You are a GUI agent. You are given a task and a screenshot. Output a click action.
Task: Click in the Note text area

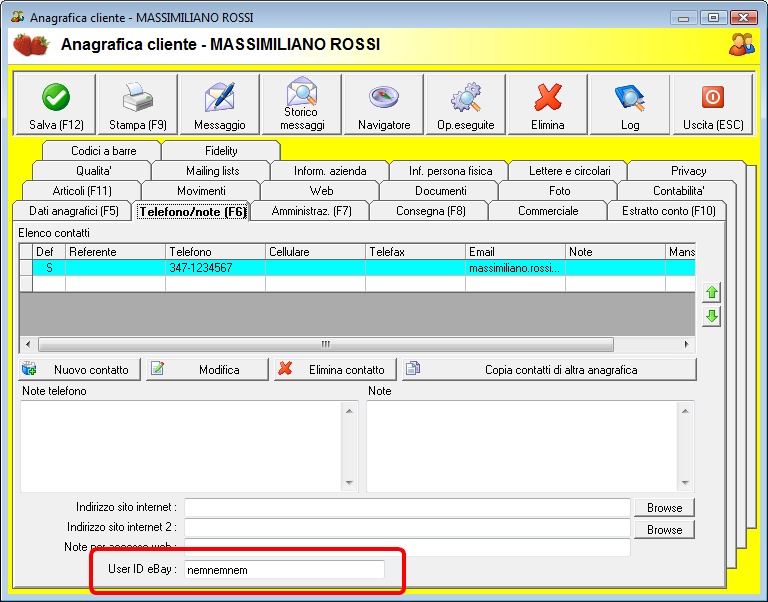click(523, 446)
